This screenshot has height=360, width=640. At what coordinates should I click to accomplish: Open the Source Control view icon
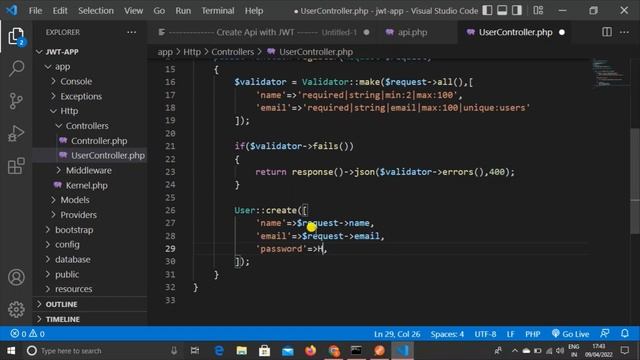click(x=16, y=101)
